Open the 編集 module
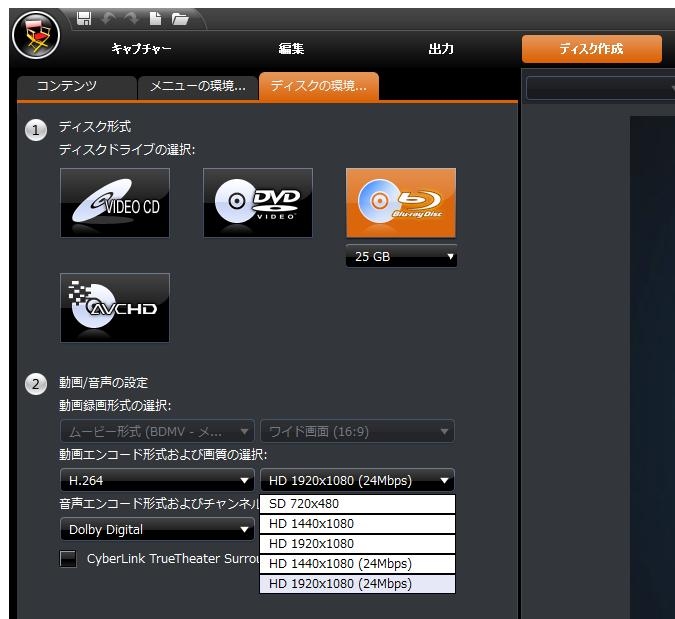675x619 pixels. point(291,49)
